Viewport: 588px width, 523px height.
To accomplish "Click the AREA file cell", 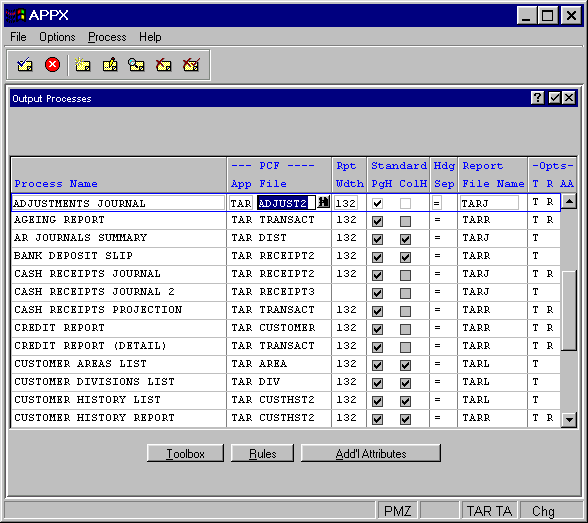I will click(273, 364).
